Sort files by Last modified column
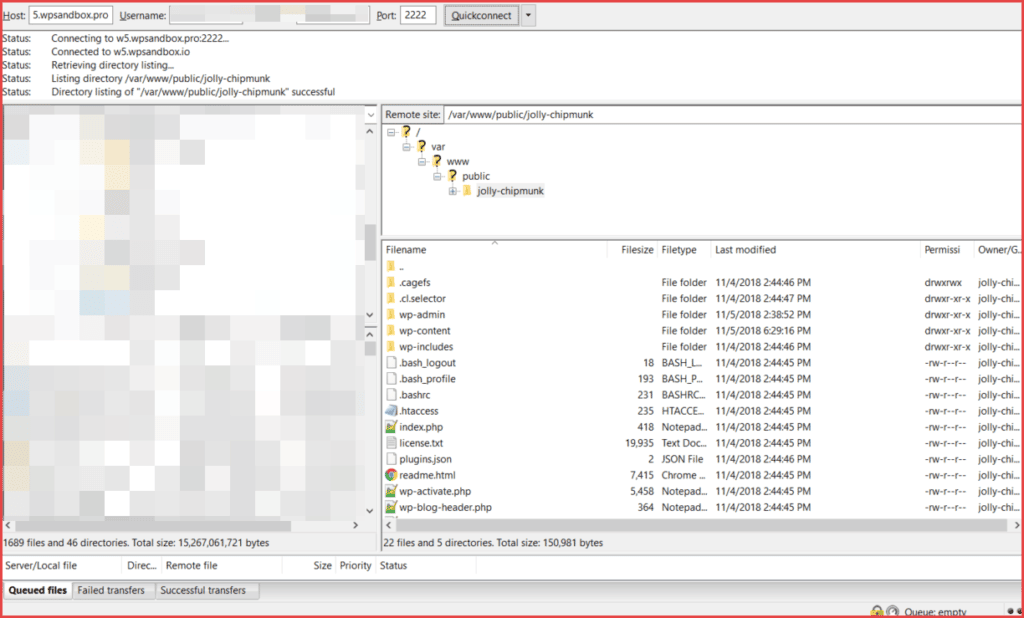The image size is (1024, 618). (x=745, y=250)
